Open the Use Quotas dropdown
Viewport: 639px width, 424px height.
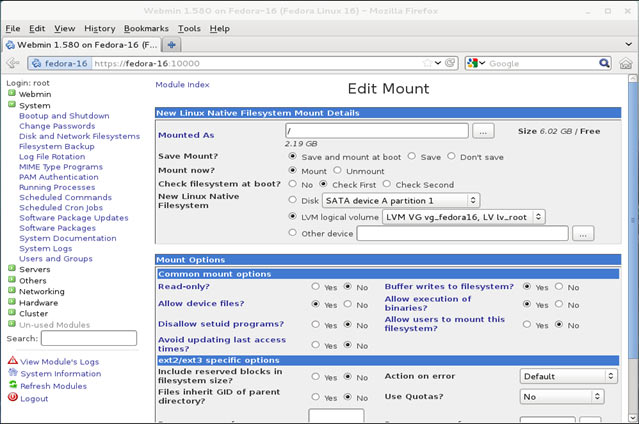pyautogui.click(x=562, y=397)
